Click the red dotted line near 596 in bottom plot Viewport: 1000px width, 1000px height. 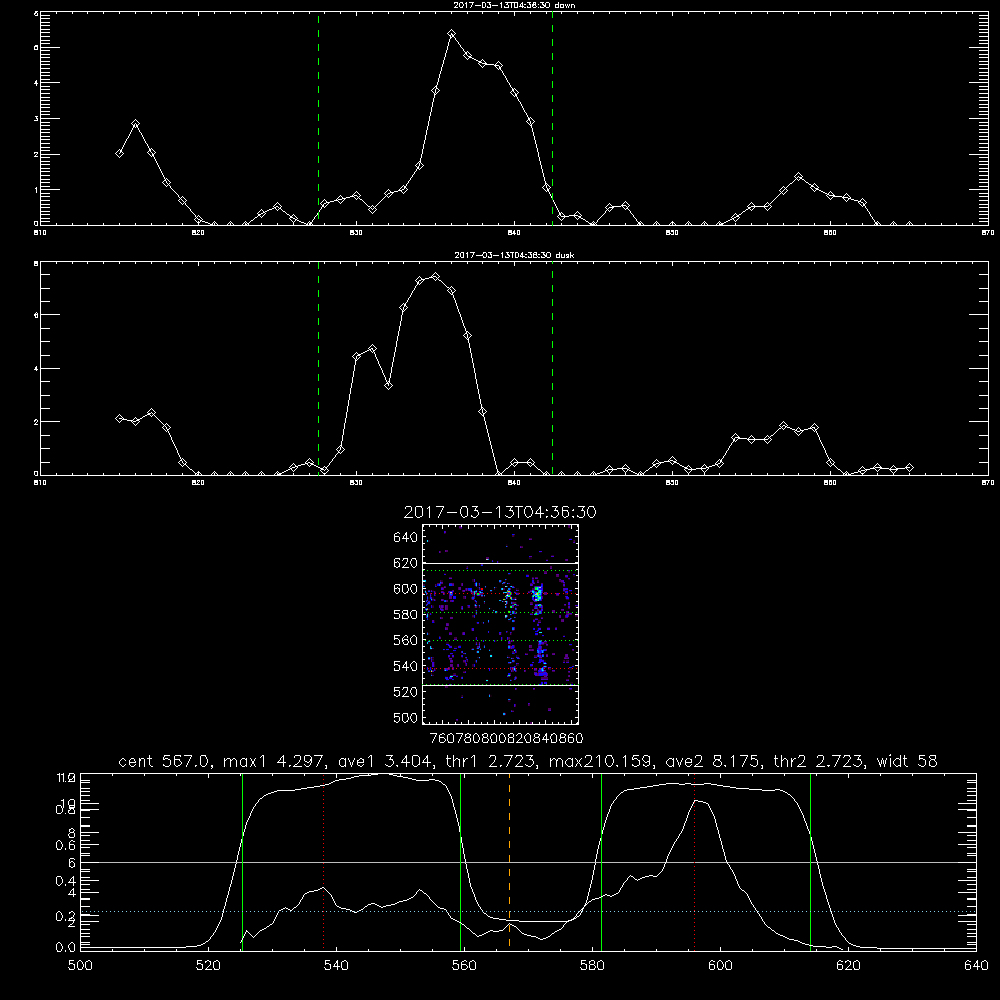695,861
